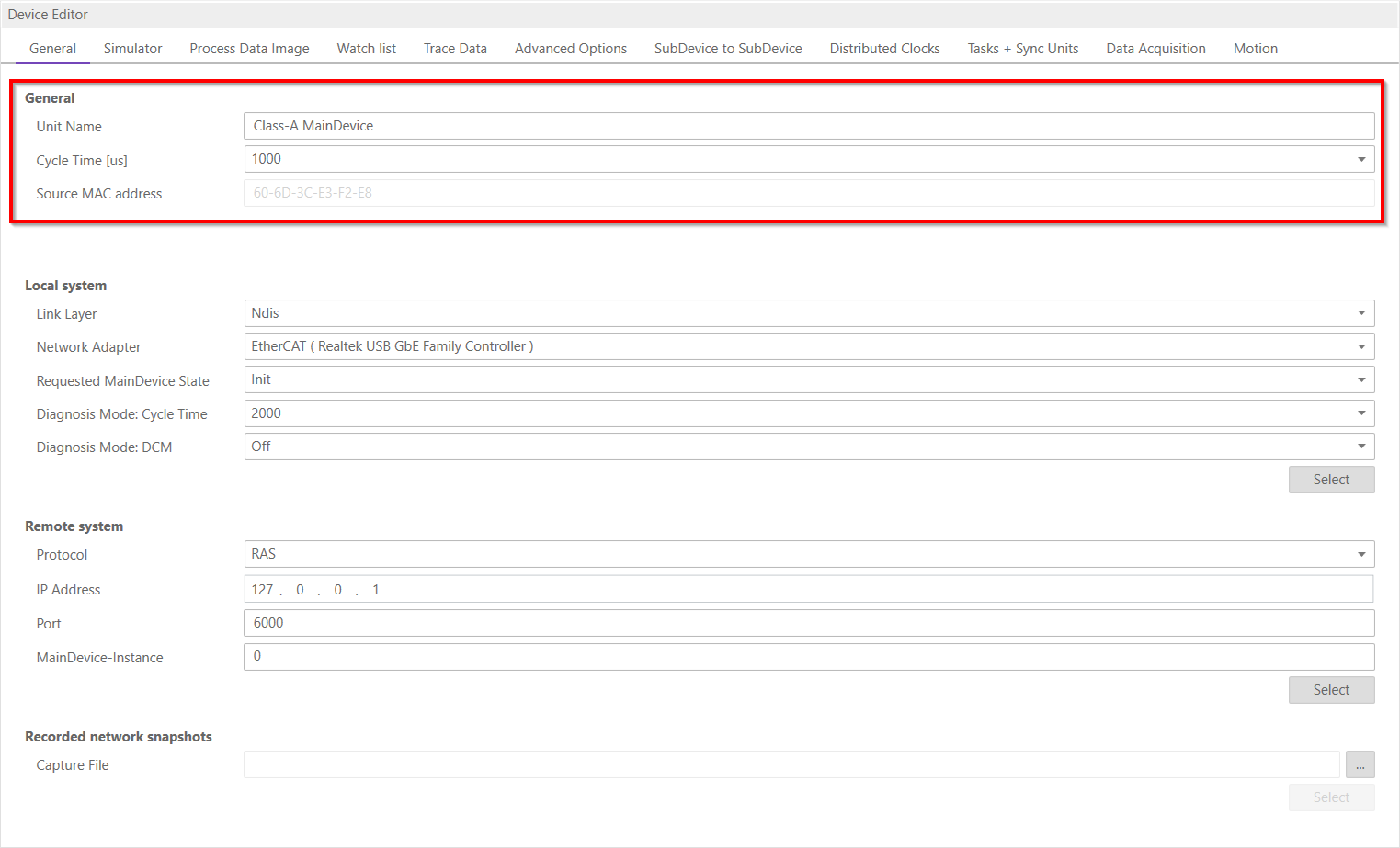Click the IP Address field
This screenshot has height=848, width=1400.
(809, 589)
